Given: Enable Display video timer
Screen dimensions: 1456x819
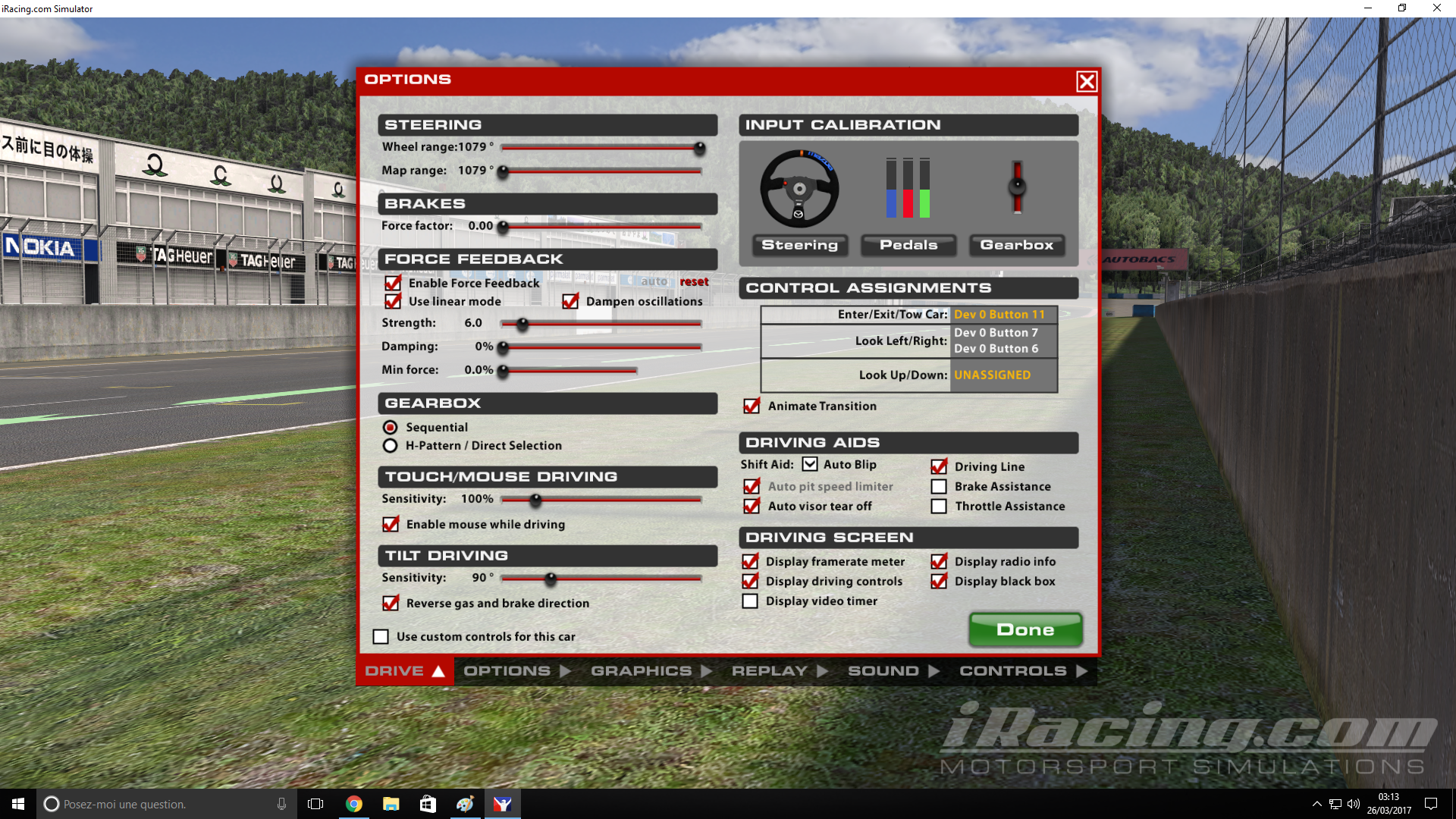Looking at the screenshot, I should tap(750, 601).
